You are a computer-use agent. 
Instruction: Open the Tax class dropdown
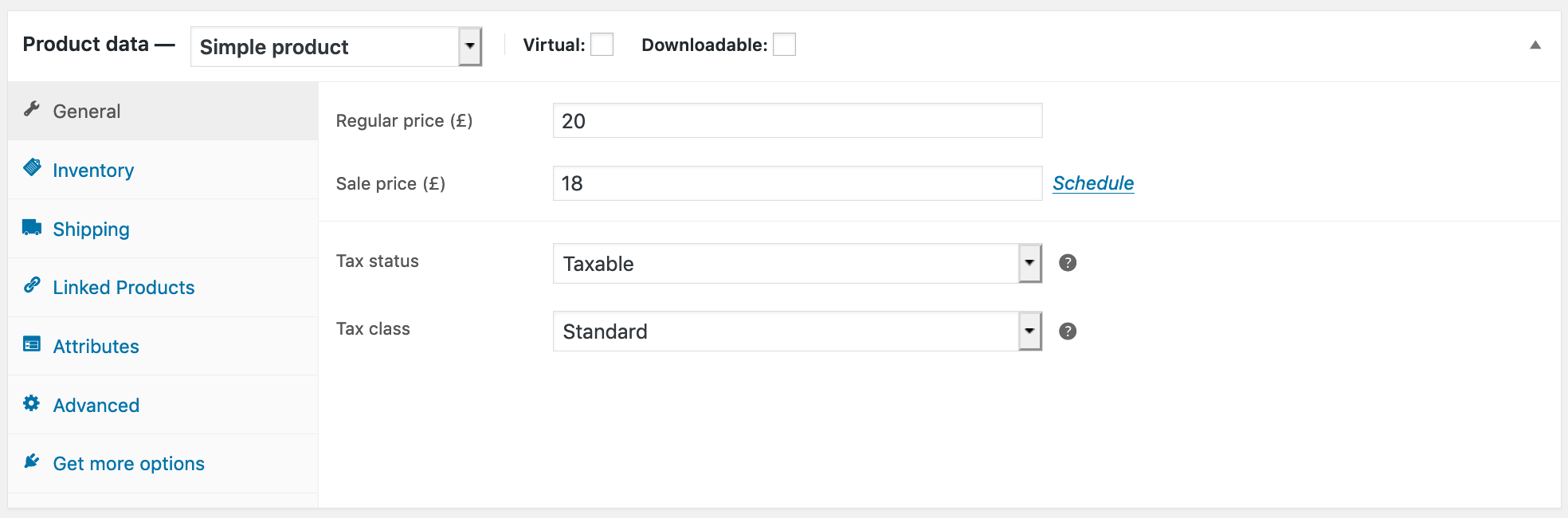1029,330
